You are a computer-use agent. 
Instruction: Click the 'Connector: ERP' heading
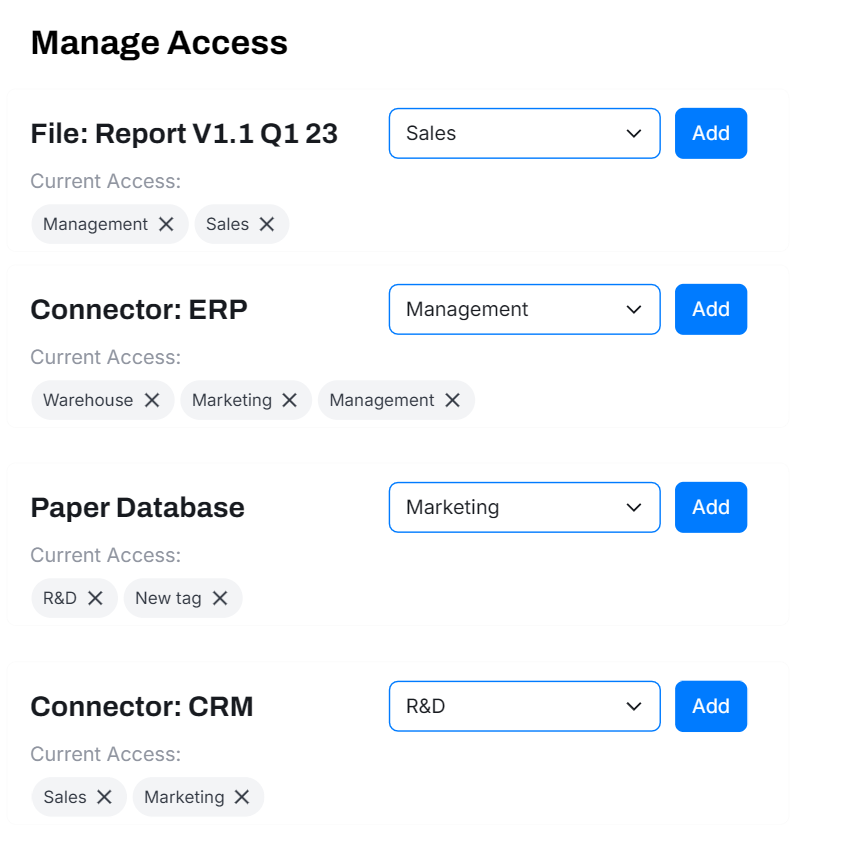(139, 310)
